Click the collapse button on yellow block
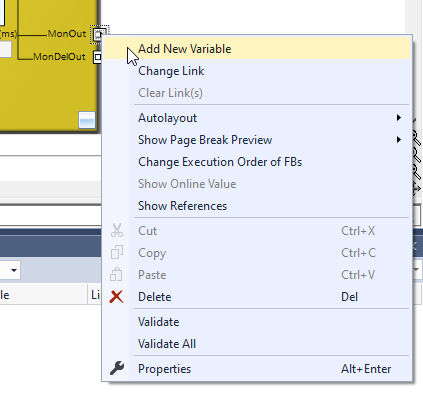The image size is (423, 408). pyautogui.click(x=87, y=120)
